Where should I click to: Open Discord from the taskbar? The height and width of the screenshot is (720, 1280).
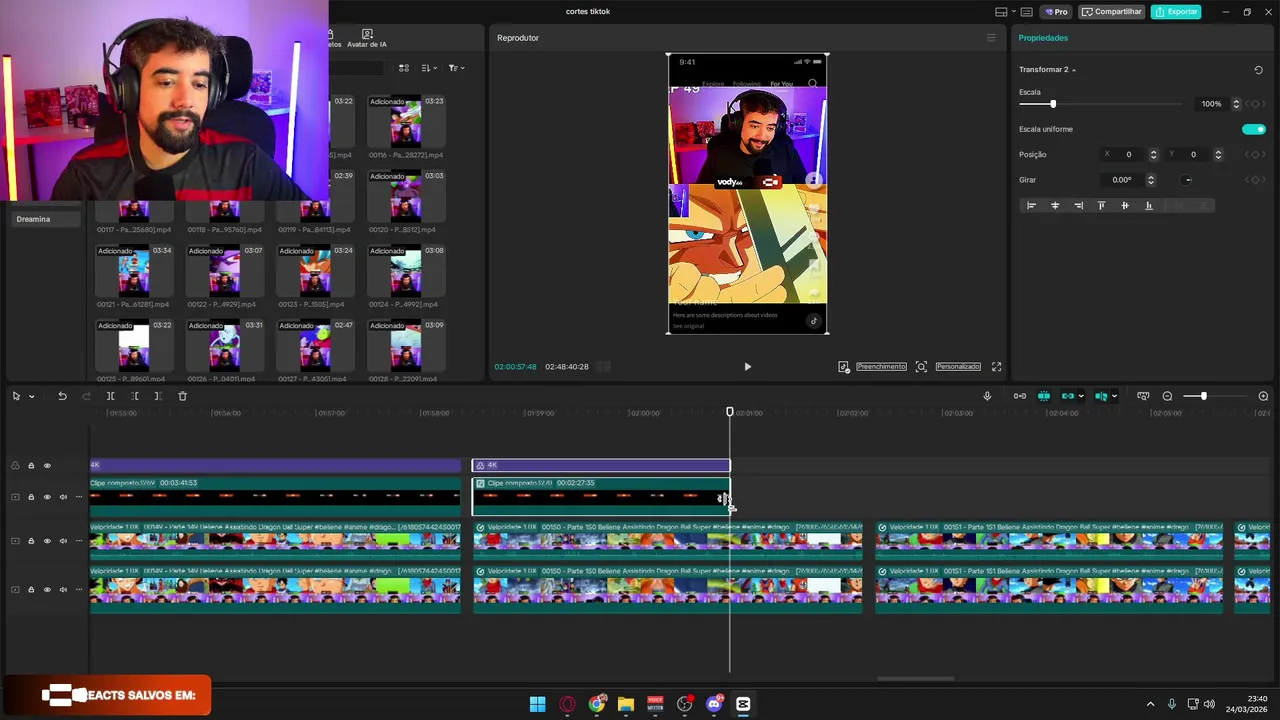(x=714, y=704)
